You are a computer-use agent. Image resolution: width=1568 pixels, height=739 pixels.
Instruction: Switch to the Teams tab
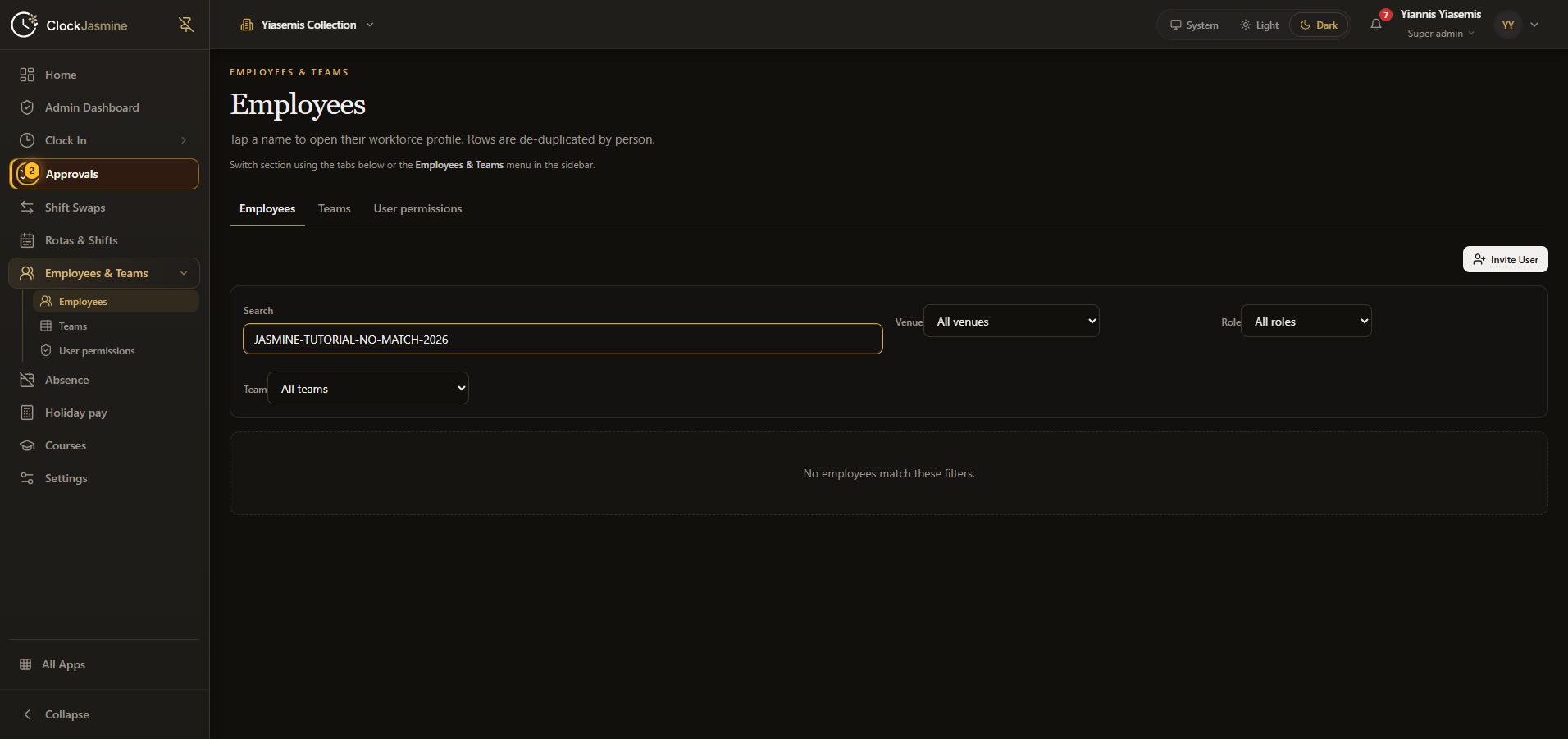[x=335, y=208]
